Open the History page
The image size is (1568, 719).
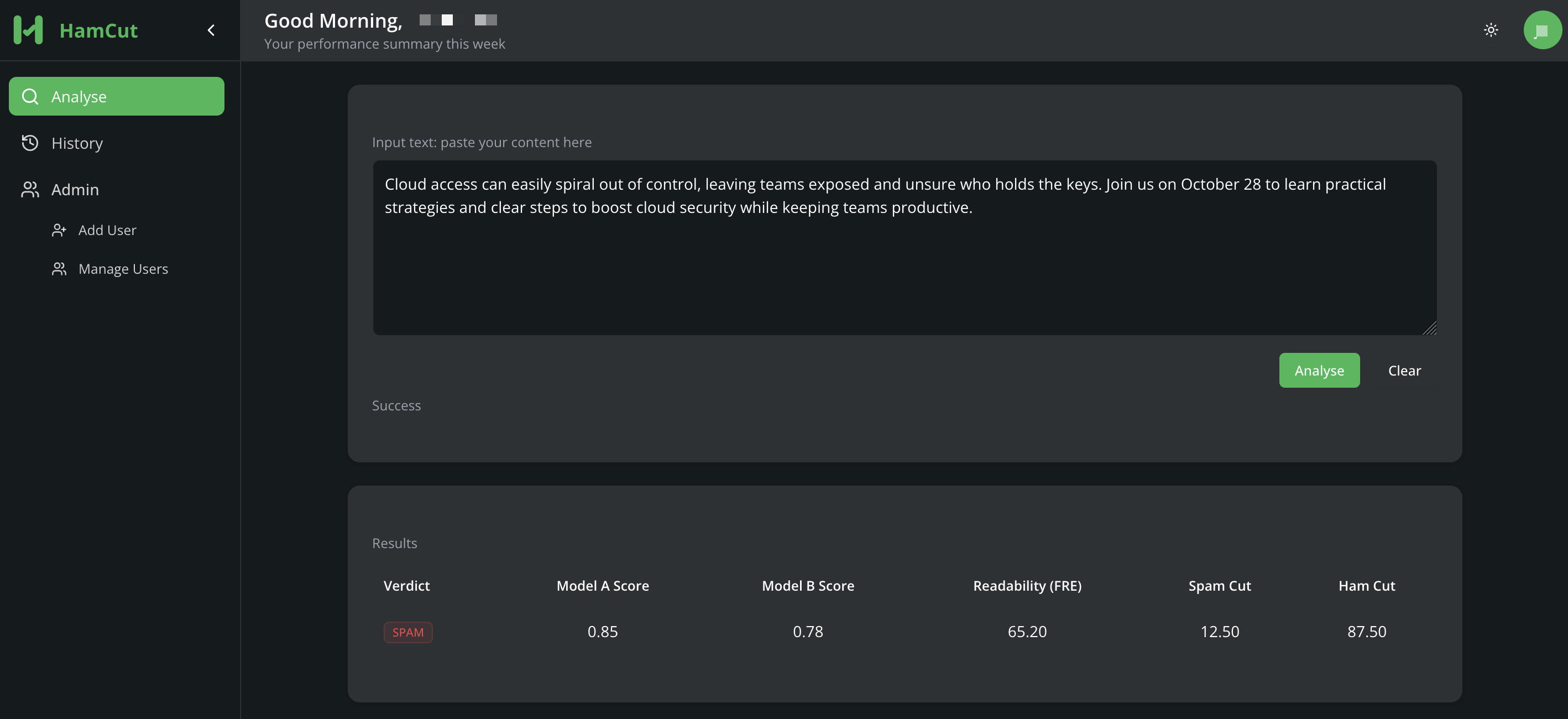(77, 143)
